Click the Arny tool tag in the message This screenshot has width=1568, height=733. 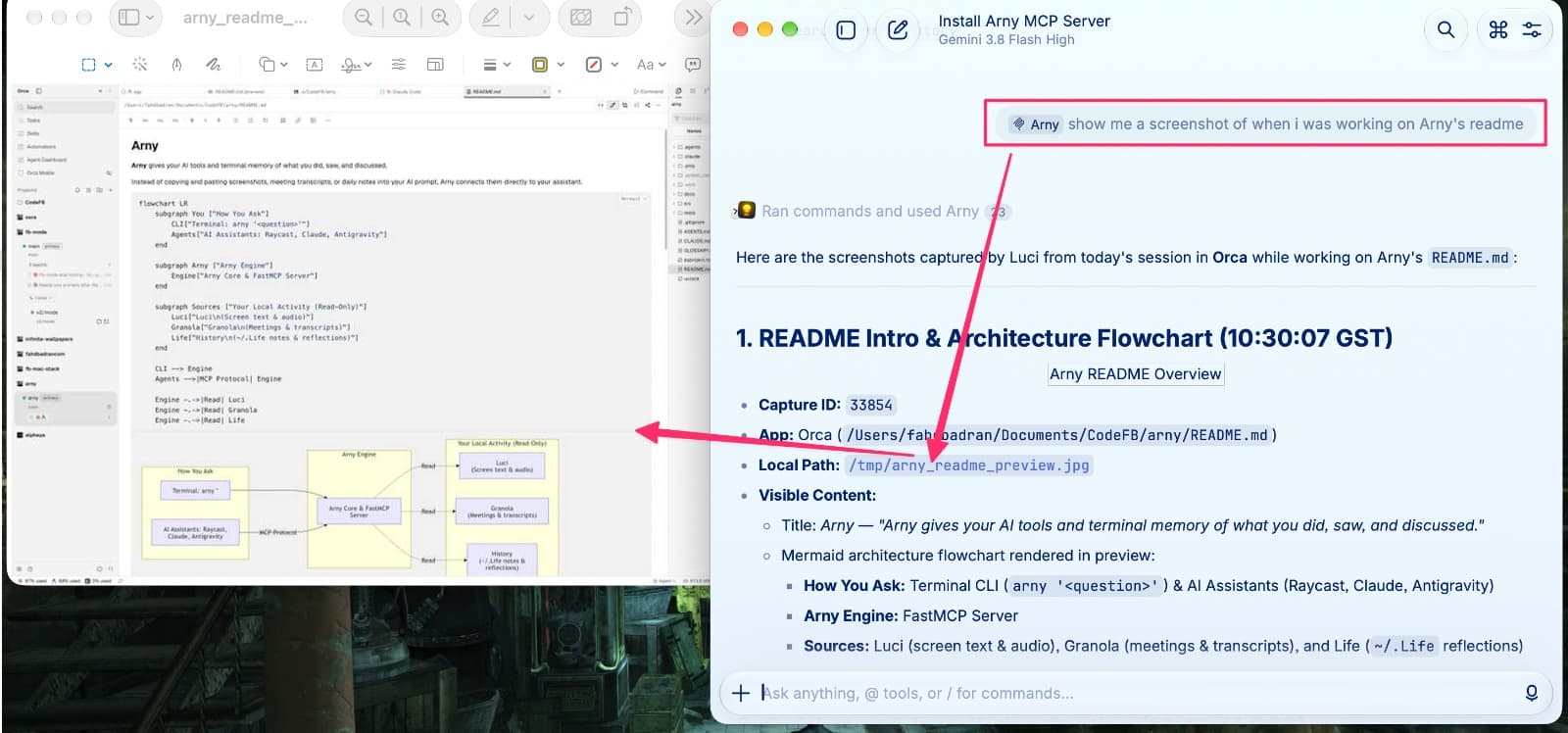tap(1035, 124)
